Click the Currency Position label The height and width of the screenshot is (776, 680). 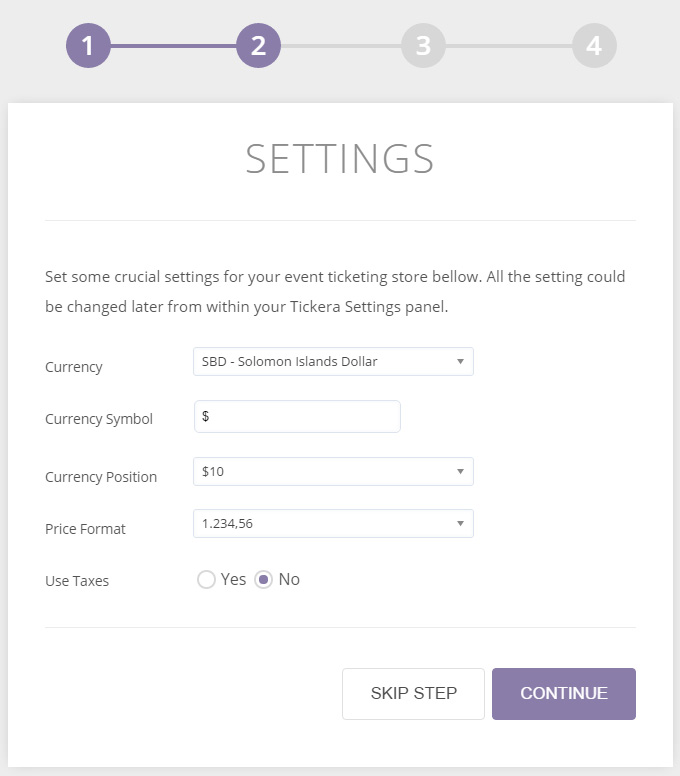[x=101, y=477]
